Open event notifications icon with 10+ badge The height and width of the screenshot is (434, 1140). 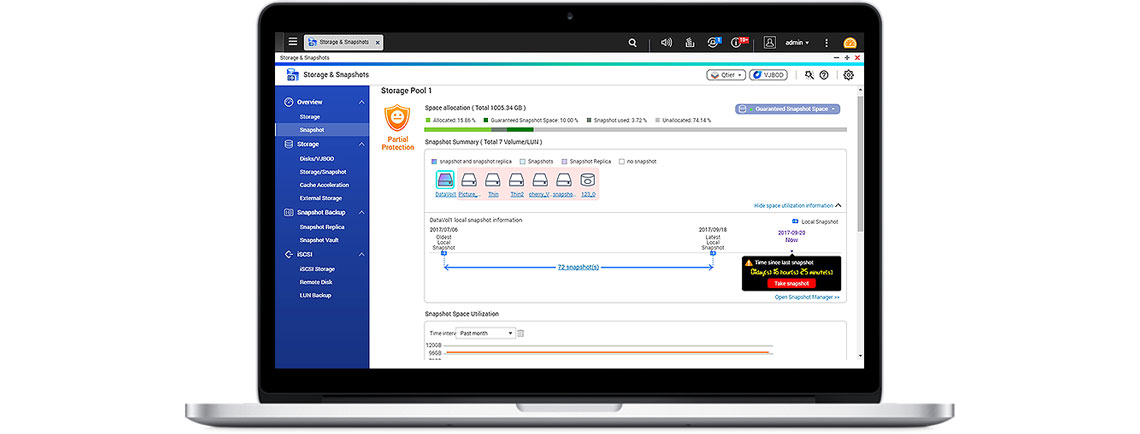738,43
